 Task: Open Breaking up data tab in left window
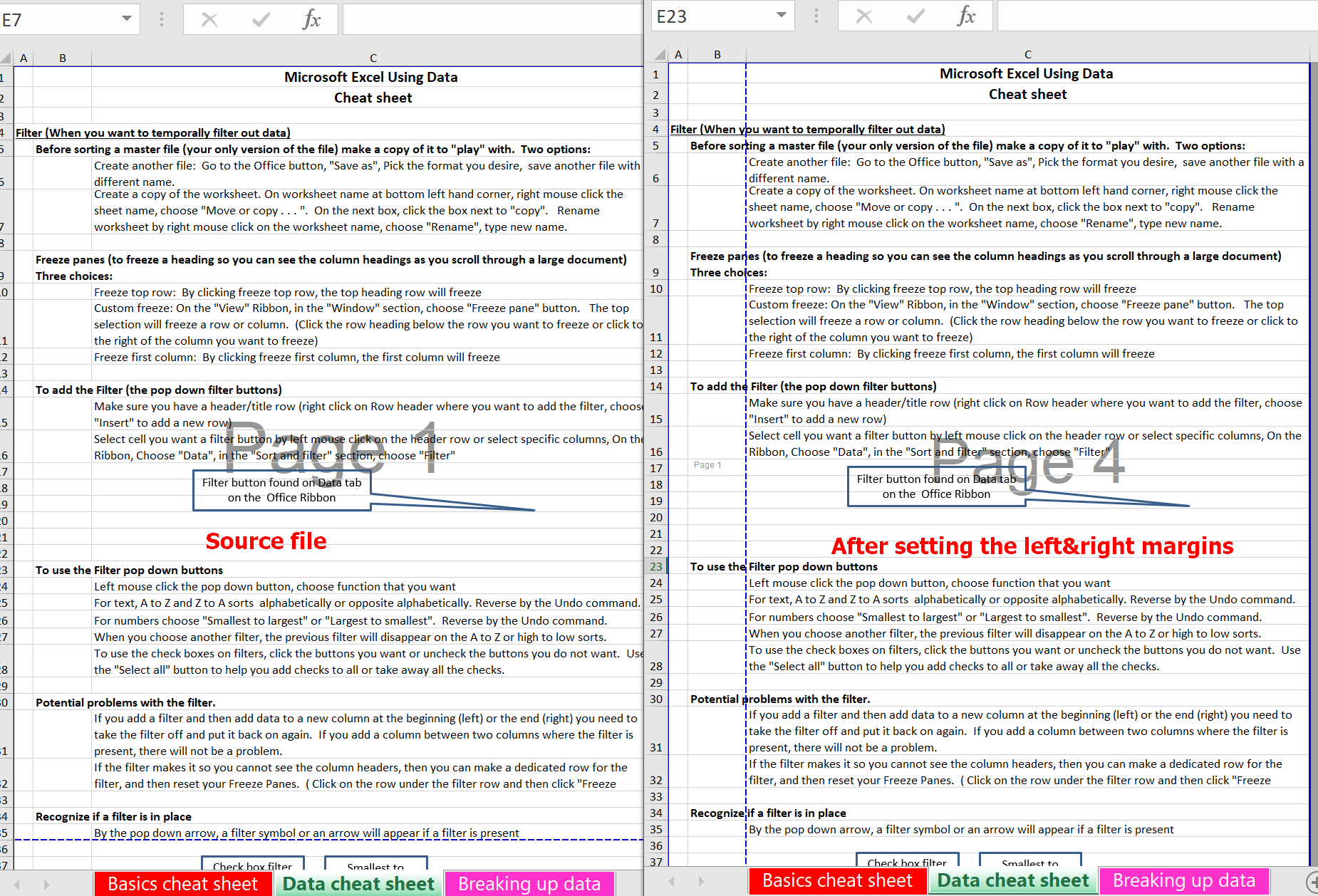529,884
